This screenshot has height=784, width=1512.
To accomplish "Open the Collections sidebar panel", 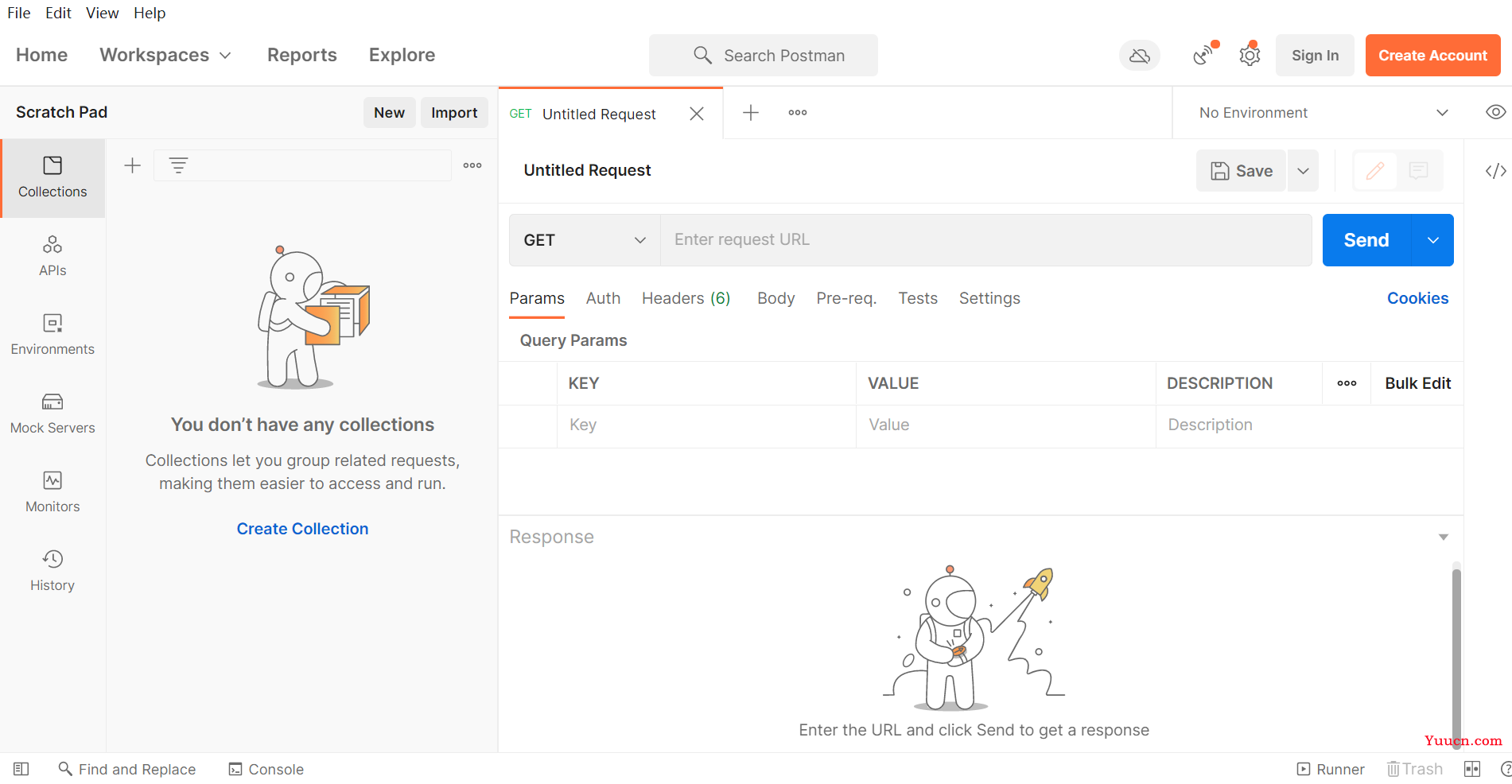I will pyautogui.click(x=52, y=177).
